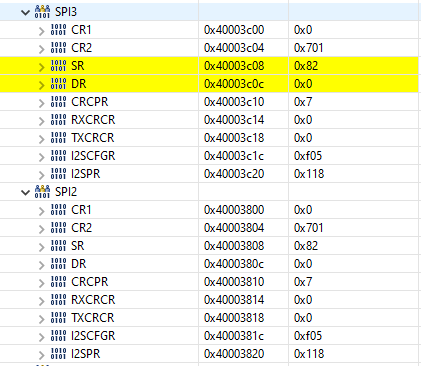Viewport: 421px width, 366px height.
Task: Expand the SPI2 I2SCFGR register
Action: click(x=41, y=337)
